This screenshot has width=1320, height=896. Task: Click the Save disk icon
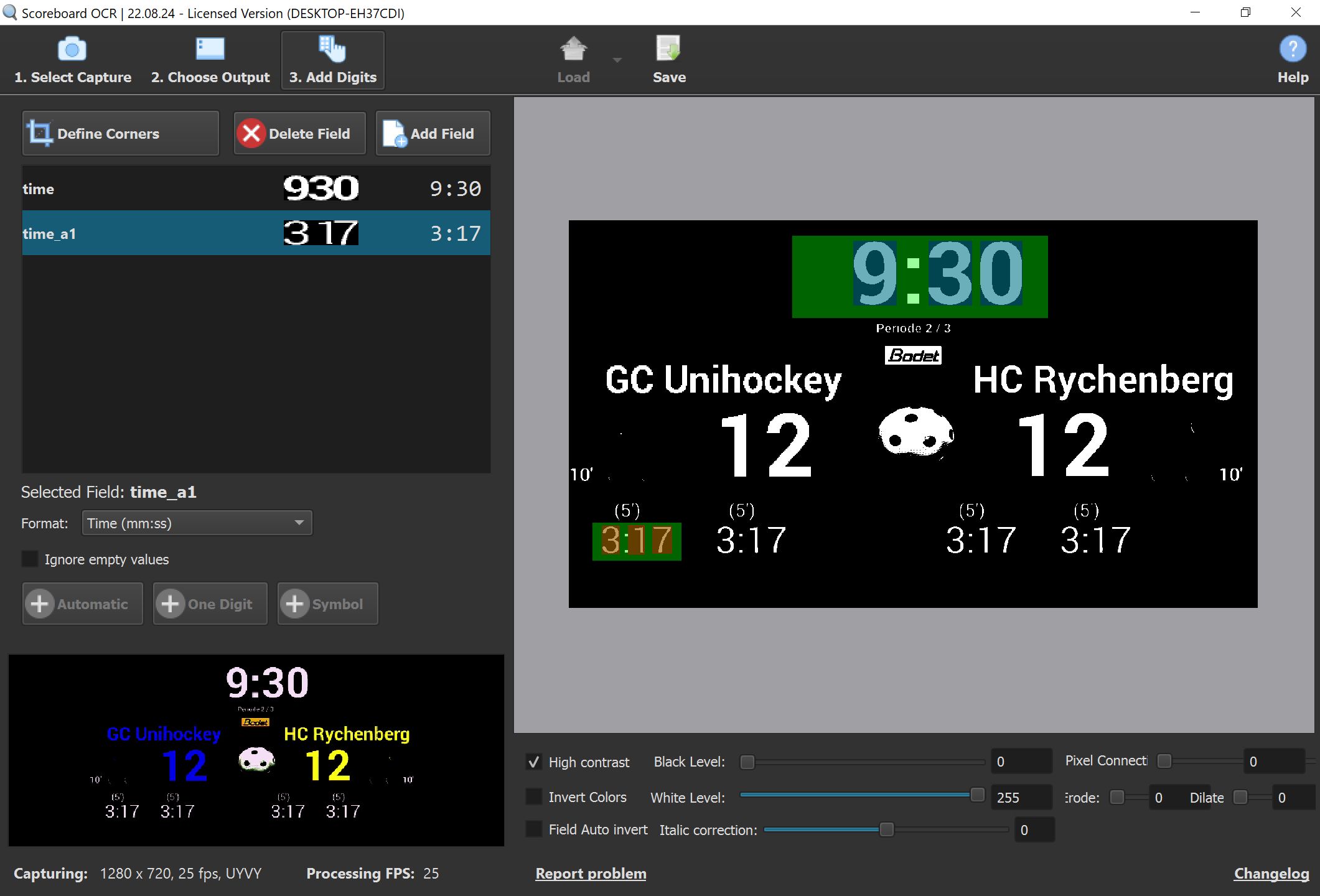point(668,49)
